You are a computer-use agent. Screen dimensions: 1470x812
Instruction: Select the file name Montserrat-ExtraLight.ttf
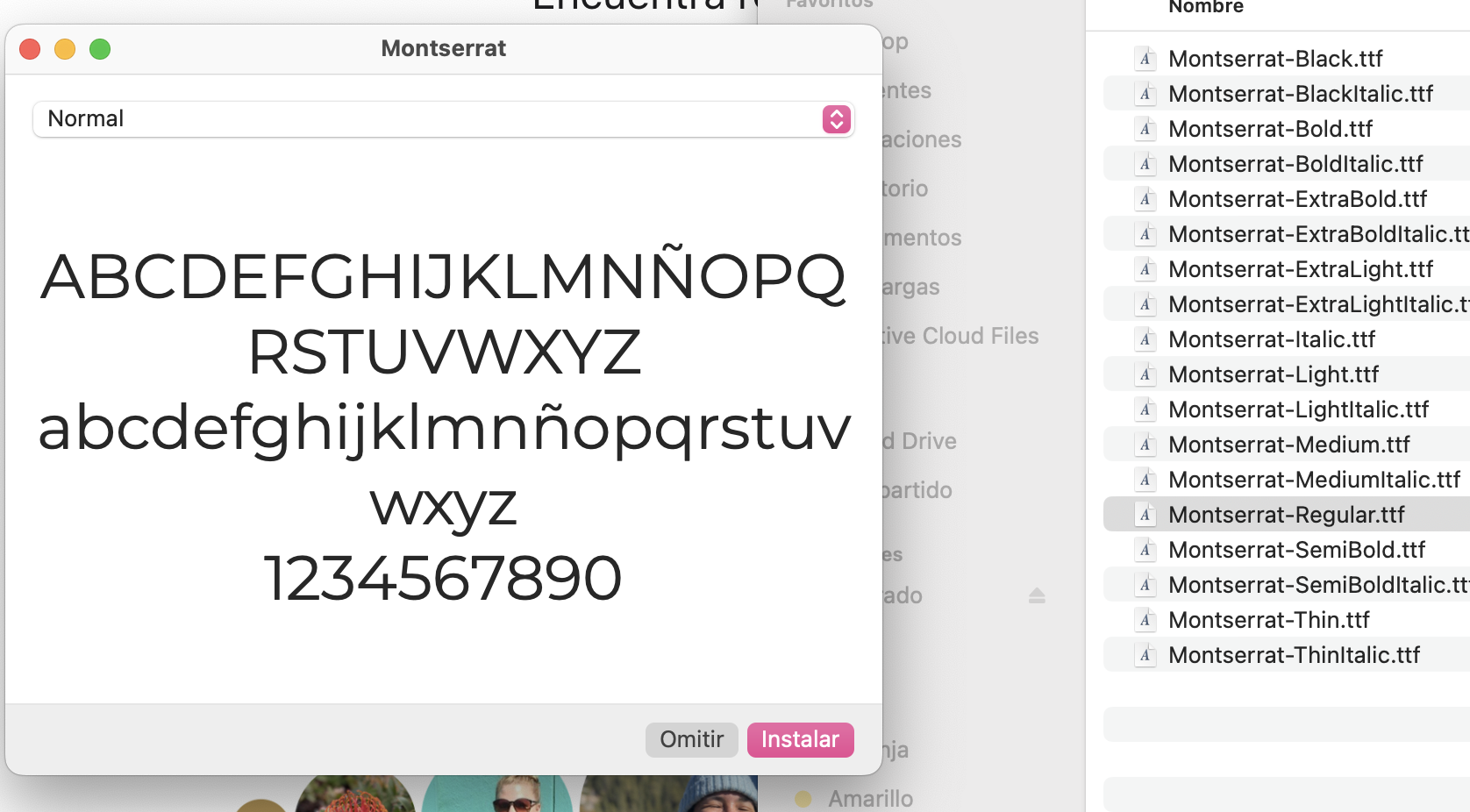(x=1301, y=269)
